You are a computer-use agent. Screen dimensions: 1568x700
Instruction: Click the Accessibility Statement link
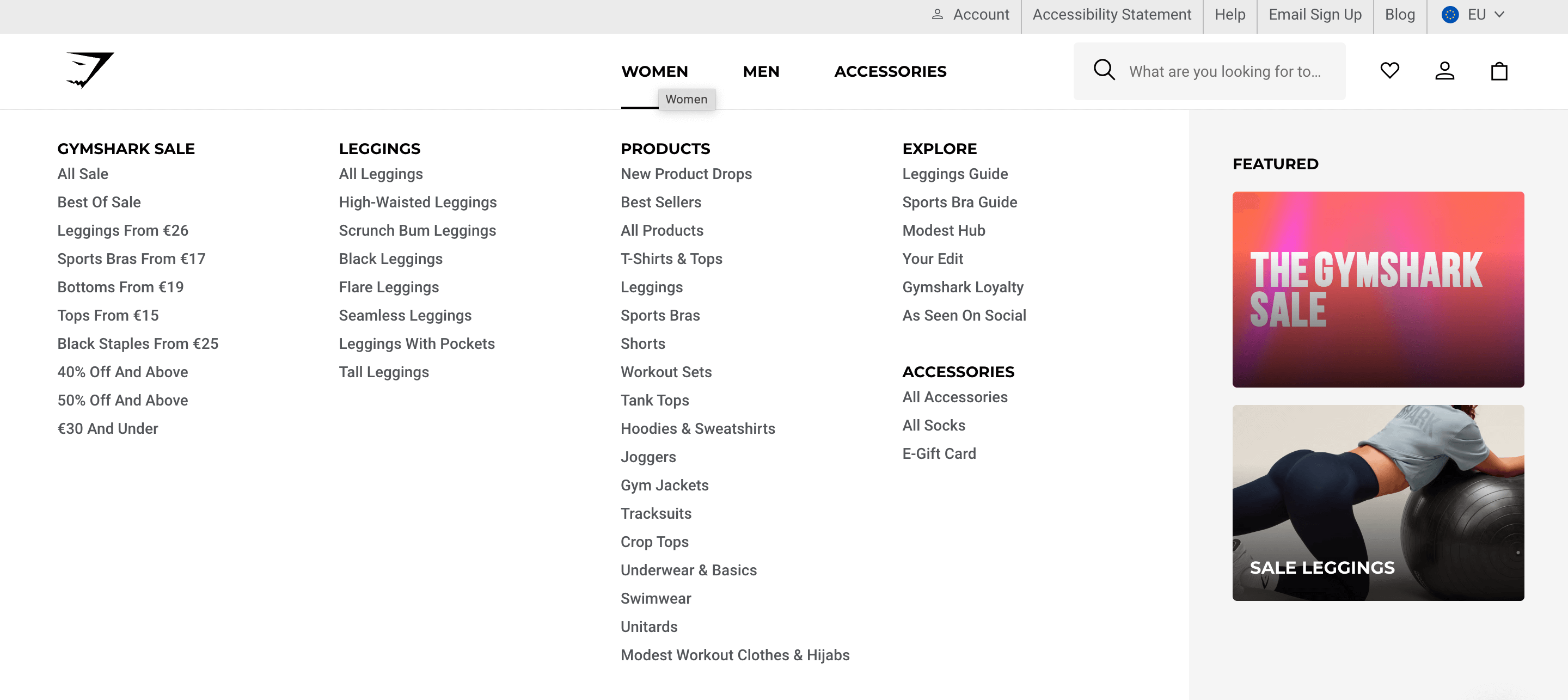click(x=1111, y=14)
